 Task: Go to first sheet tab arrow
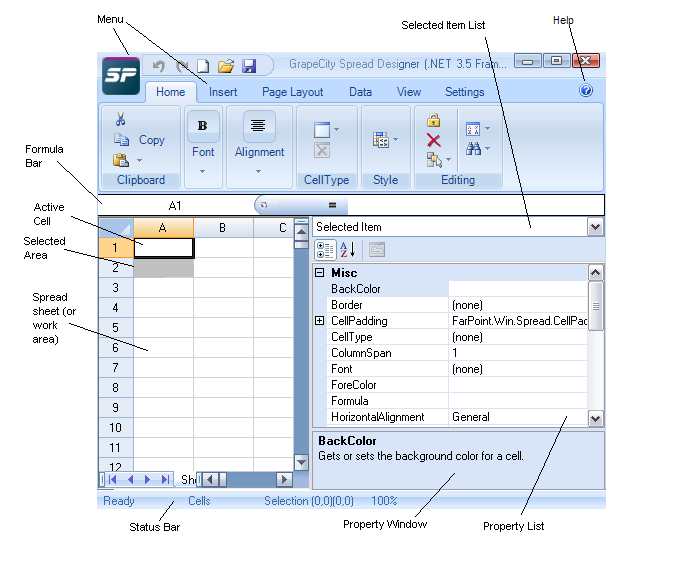coord(113,479)
